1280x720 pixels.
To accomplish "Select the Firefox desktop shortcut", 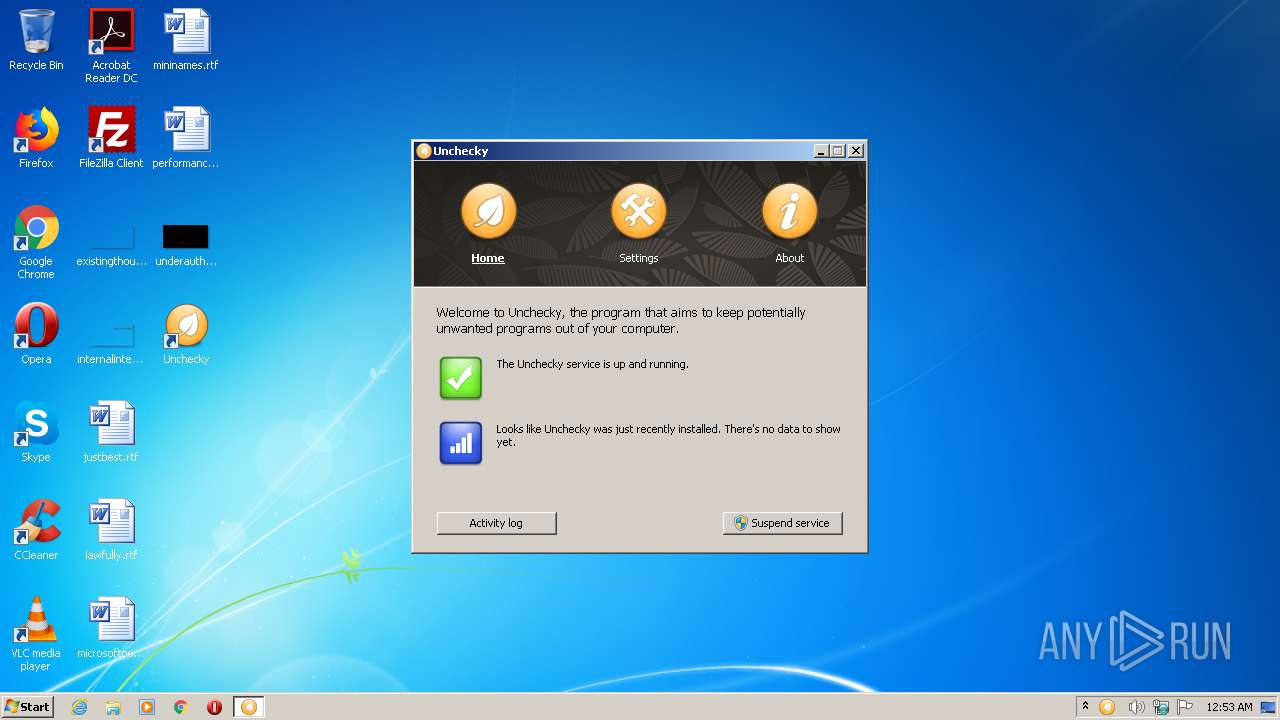I will click(x=36, y=138).
